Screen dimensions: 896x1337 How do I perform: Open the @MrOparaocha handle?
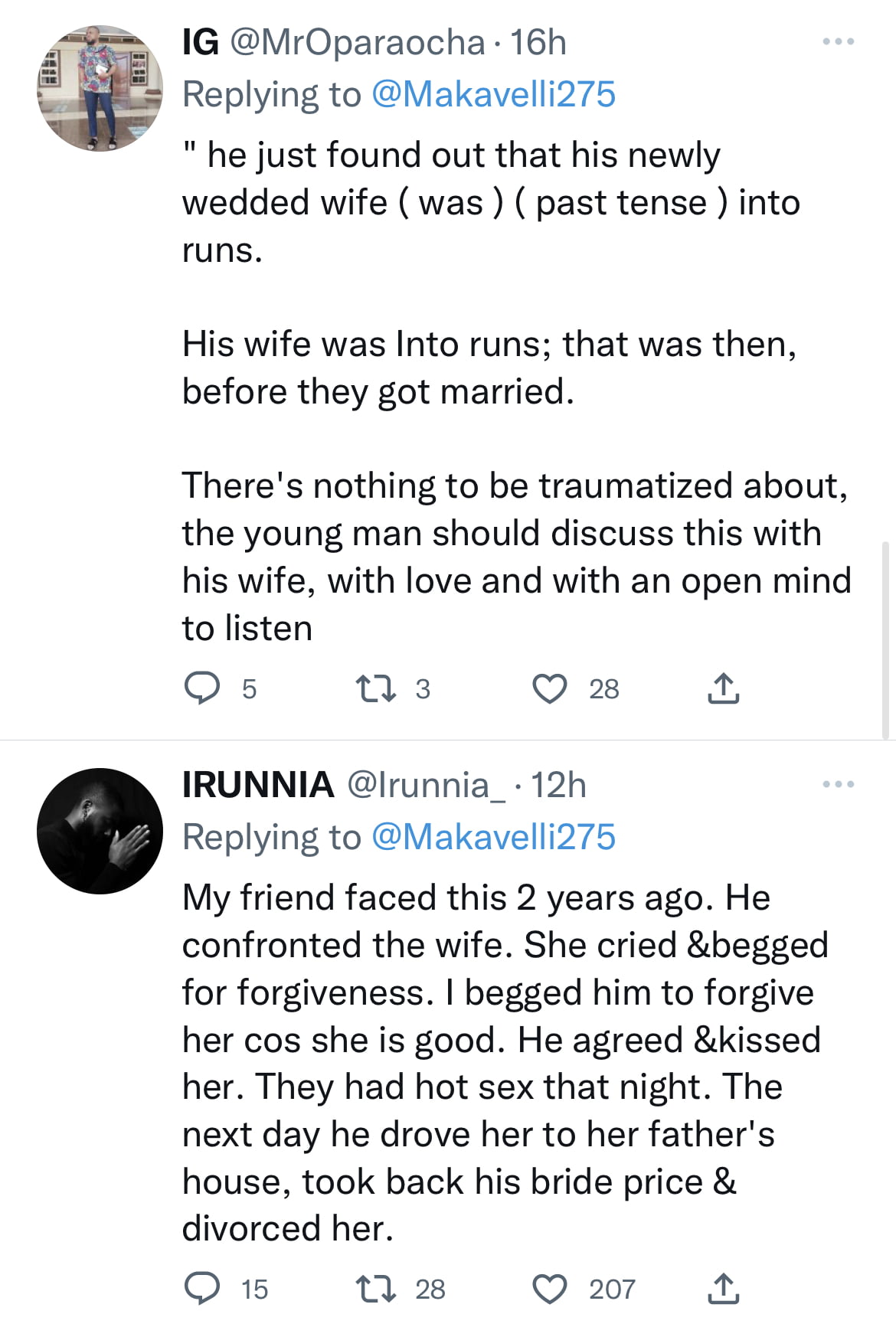tap(358, 43)
